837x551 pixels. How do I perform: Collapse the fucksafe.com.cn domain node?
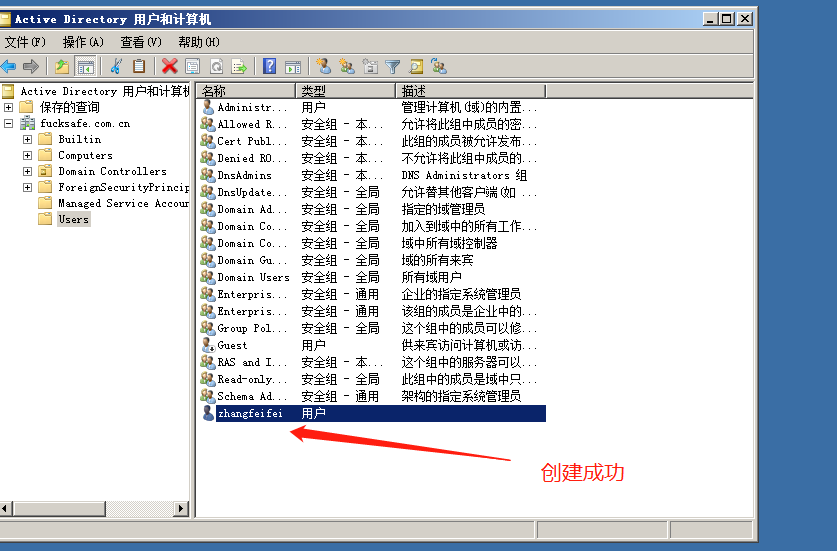coord(9,123)
